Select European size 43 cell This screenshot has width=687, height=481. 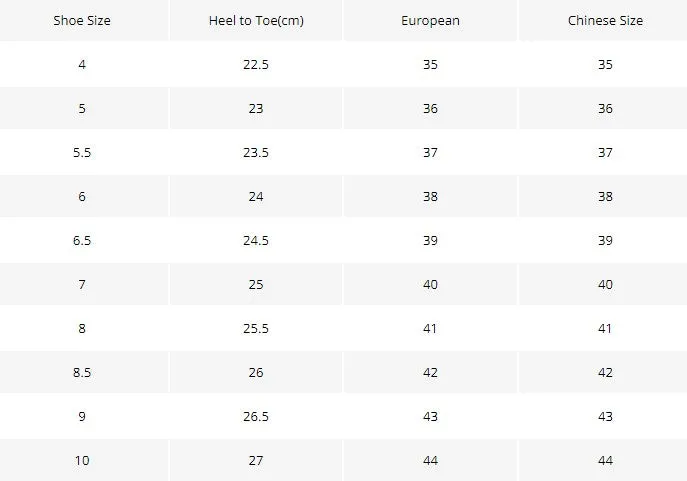pyautogui.click(x=430, y=416)
